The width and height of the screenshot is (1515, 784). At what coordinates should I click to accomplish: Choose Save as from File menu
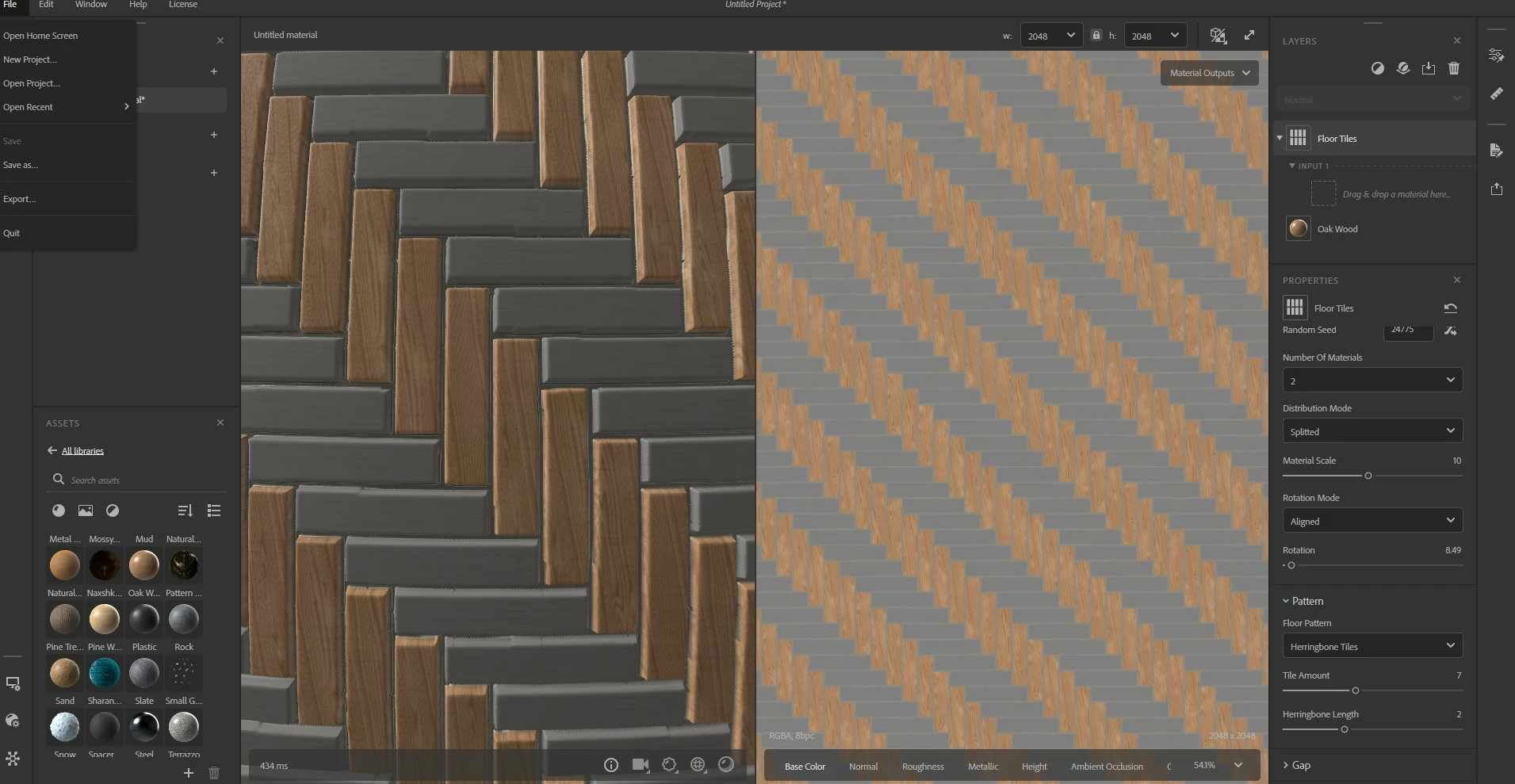click(x=21, y=165)
